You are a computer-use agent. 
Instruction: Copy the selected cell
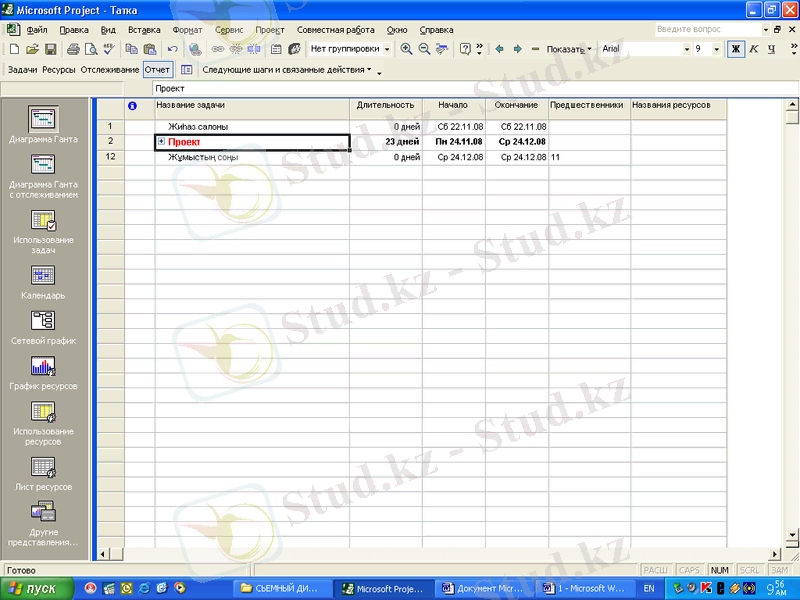pyautogui.click(x=131, y=49)
